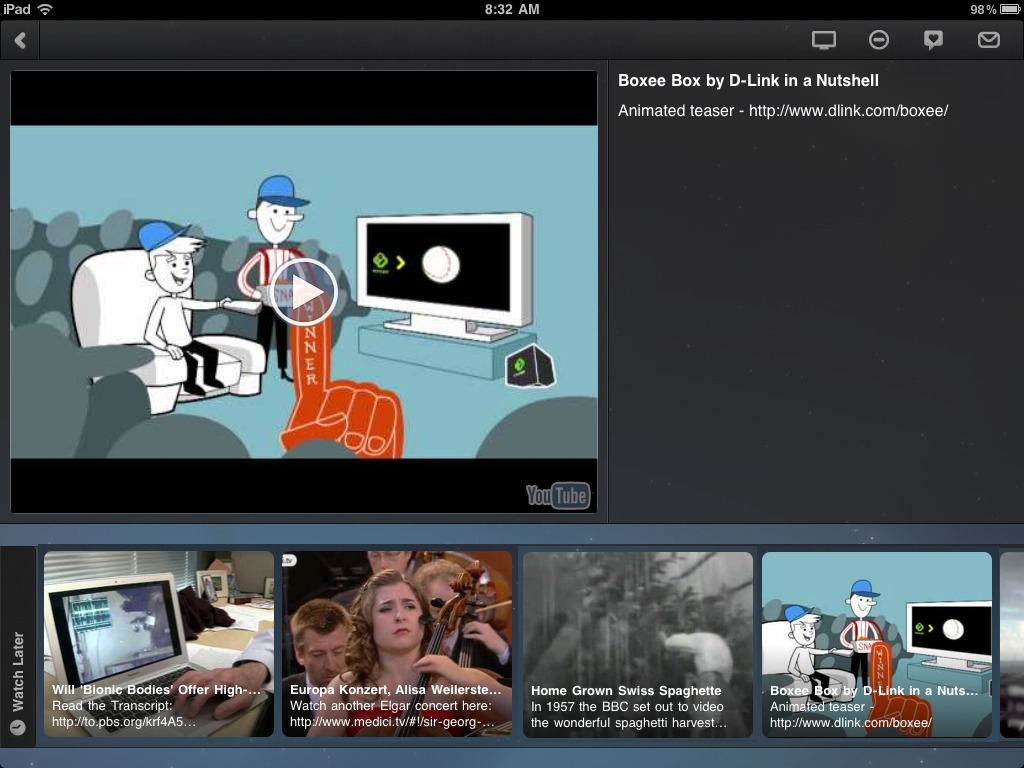Tap the iPad label in status bar
Screen dimensions: 1024x768
coord(17,9)
